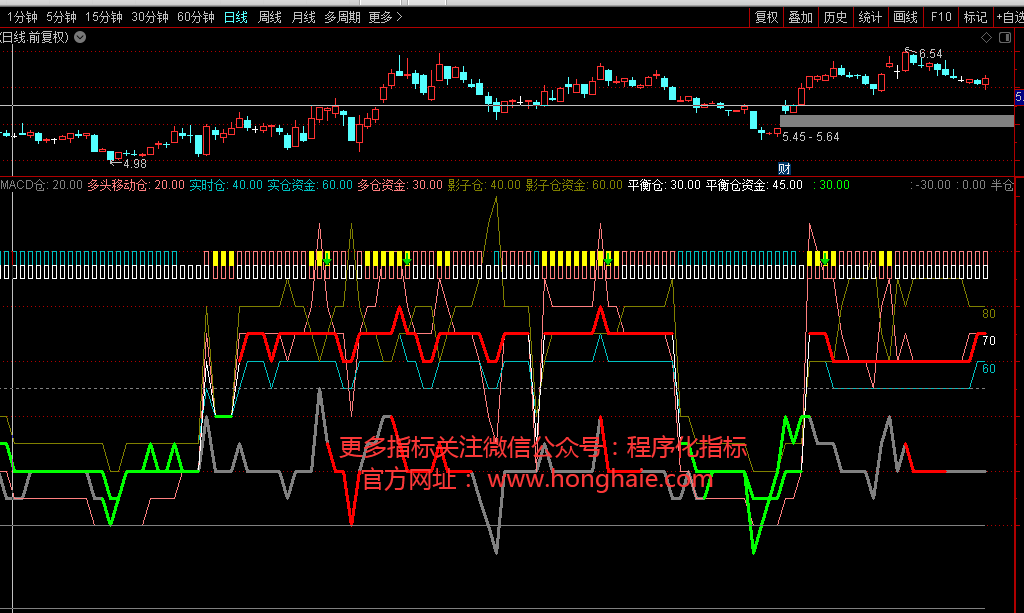The height and width of the screenshot is (613, 1024).
Task: Toggle 复权 price adjustment
Action: 766,17
